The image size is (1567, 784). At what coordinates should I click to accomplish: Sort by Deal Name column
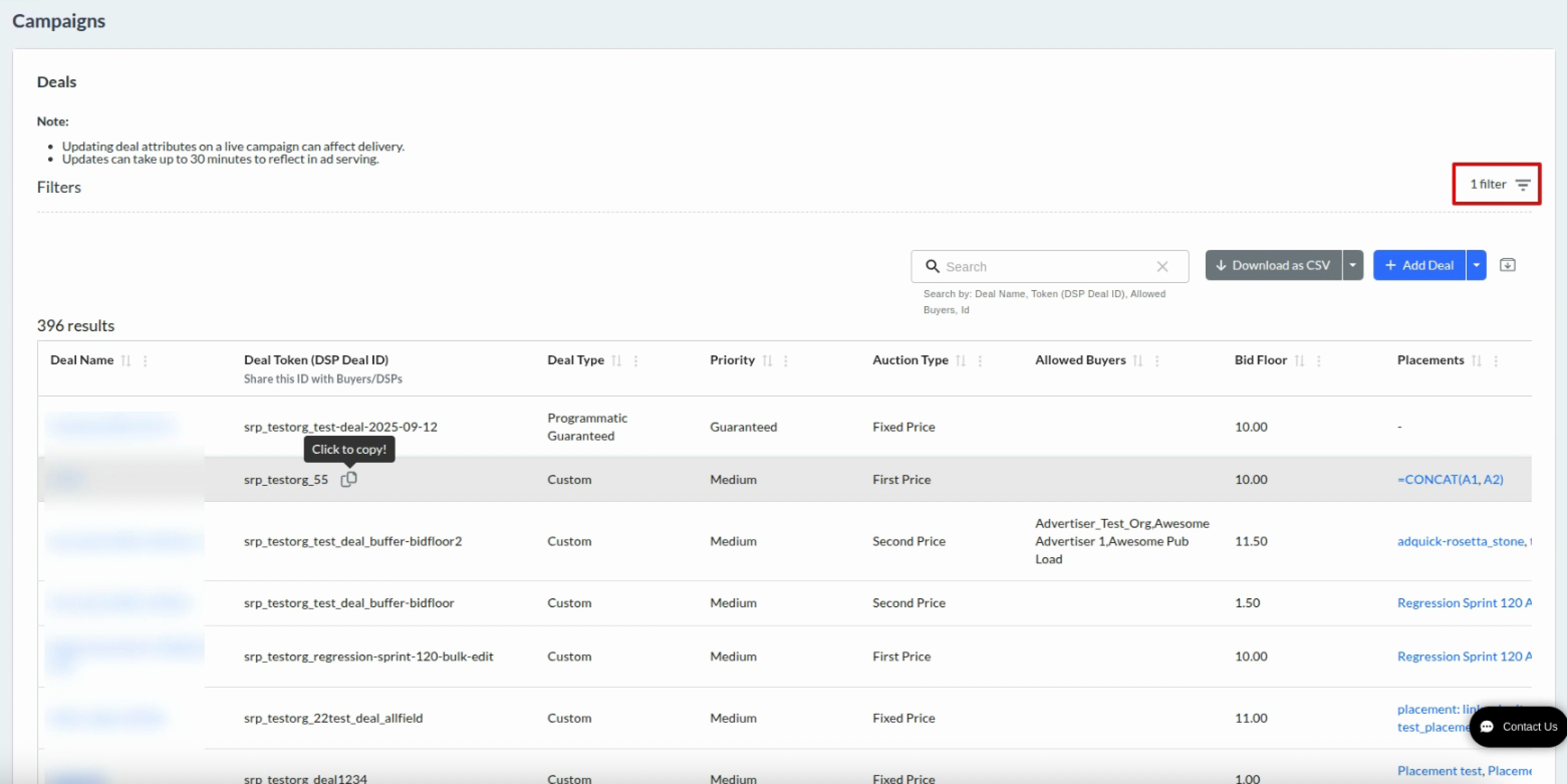point(126,361)
